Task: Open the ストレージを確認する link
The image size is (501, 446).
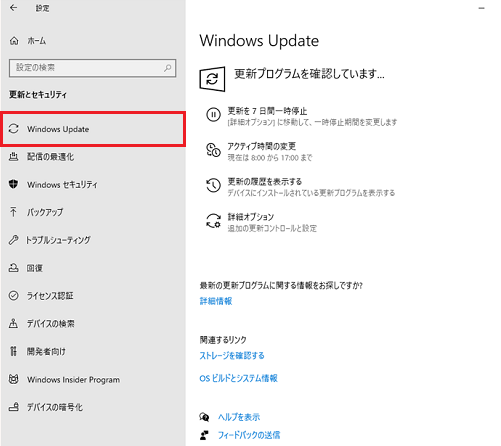Action: pos(232,355)
